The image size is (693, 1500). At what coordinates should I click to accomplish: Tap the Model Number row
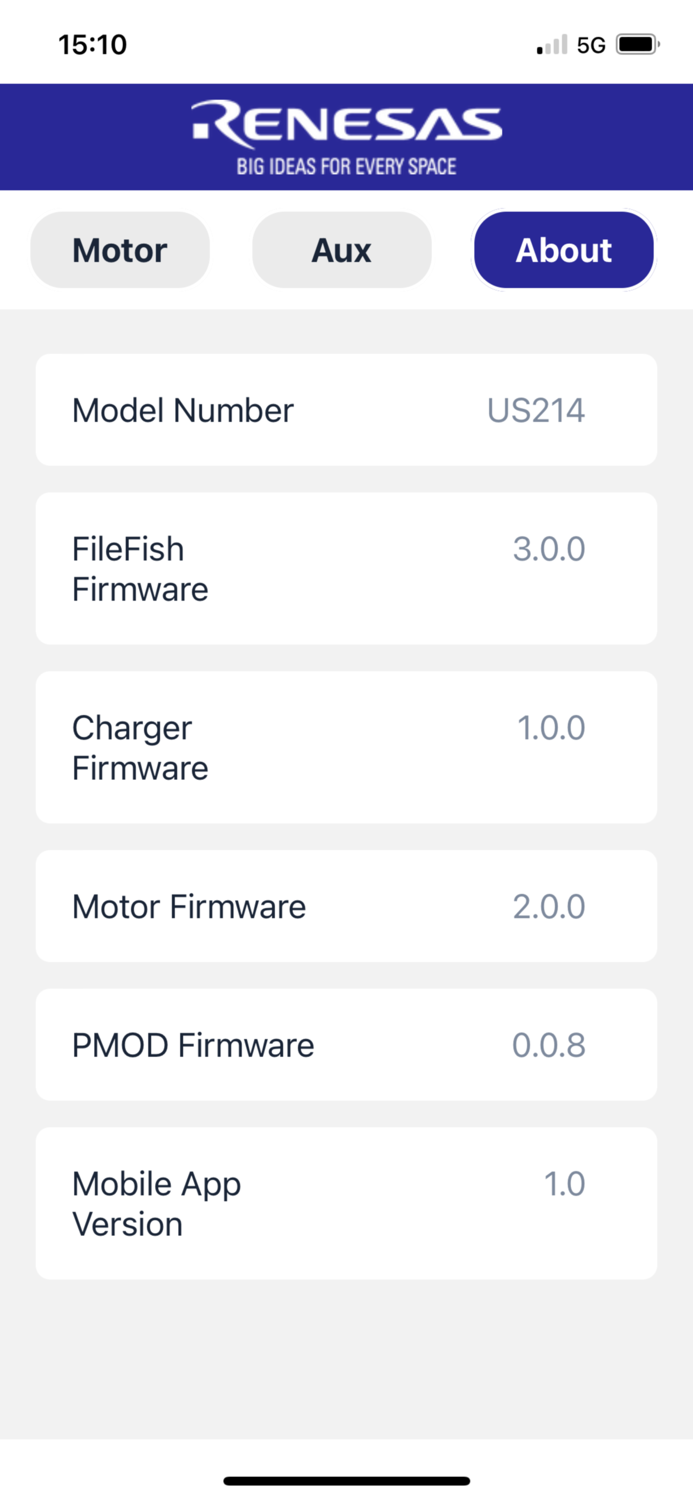point(346,410)
